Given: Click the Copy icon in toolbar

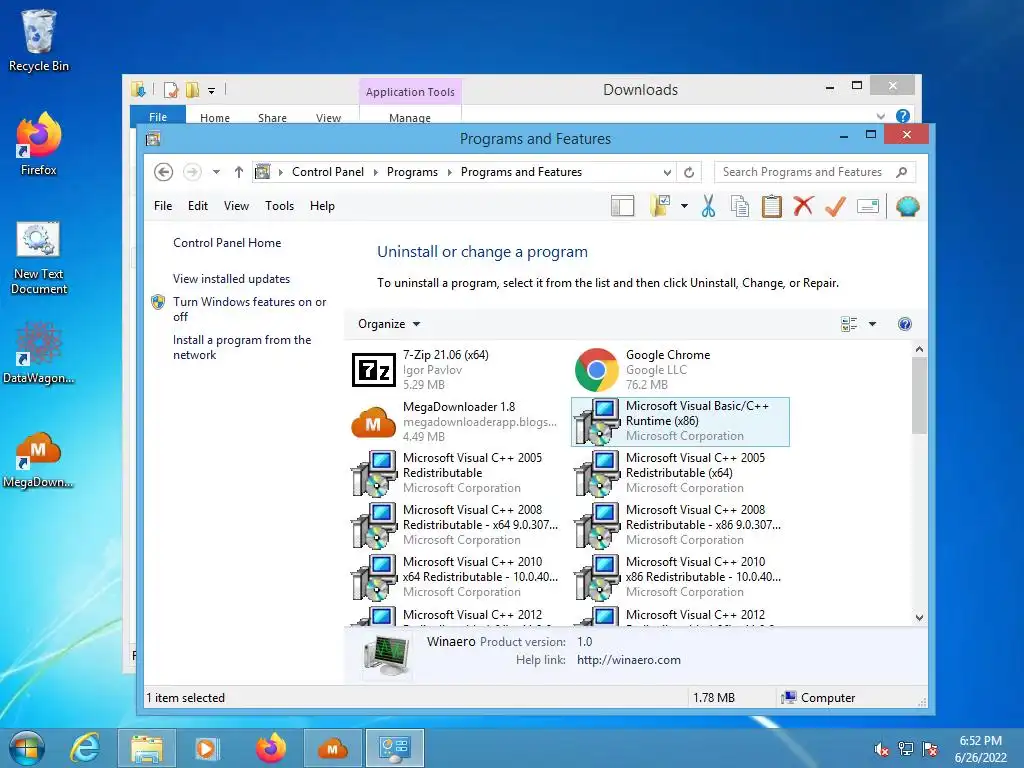Looking at the screenshot, I should pos(739,206).
